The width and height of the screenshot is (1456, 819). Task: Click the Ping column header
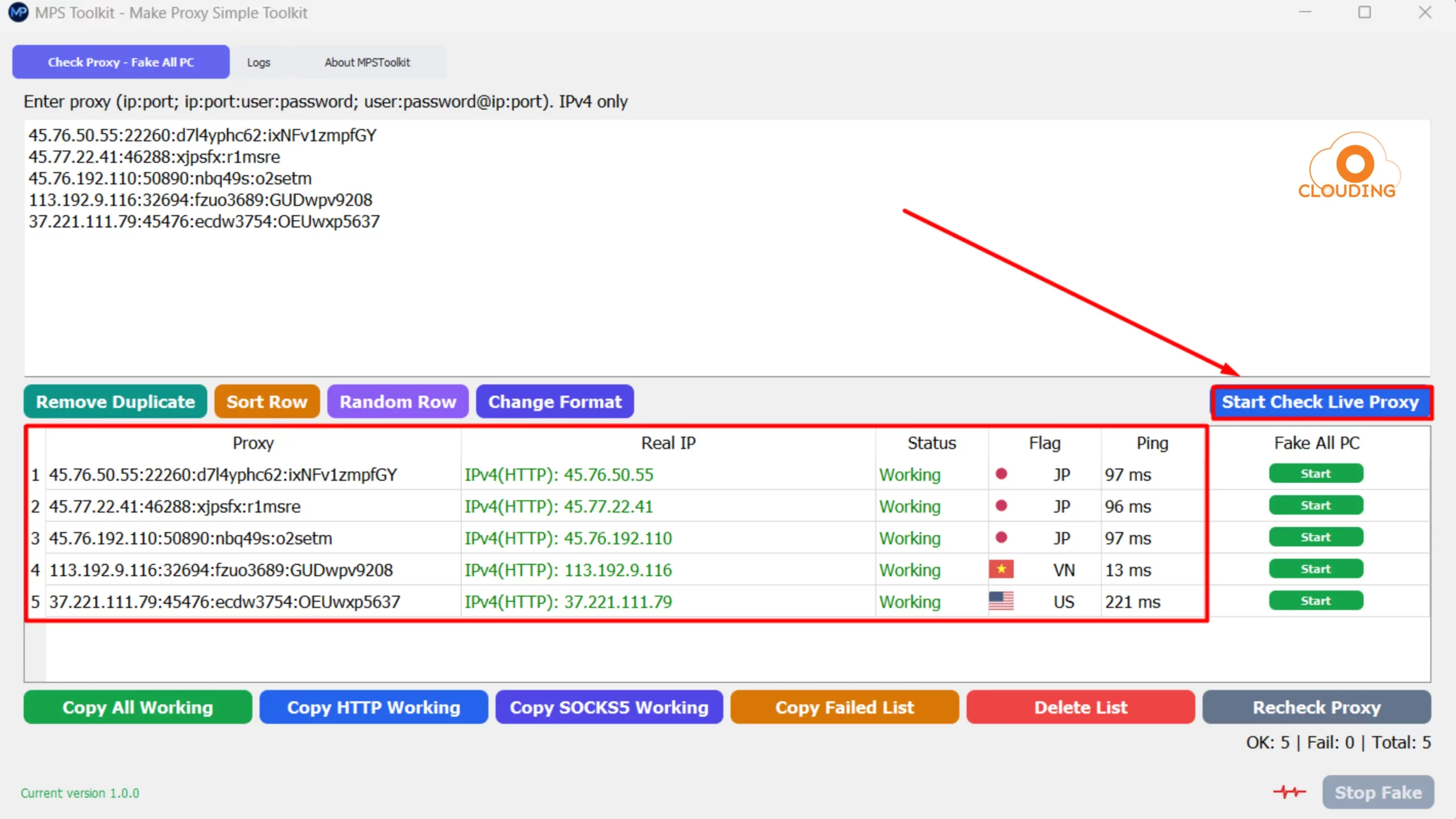pos(1152,443)
